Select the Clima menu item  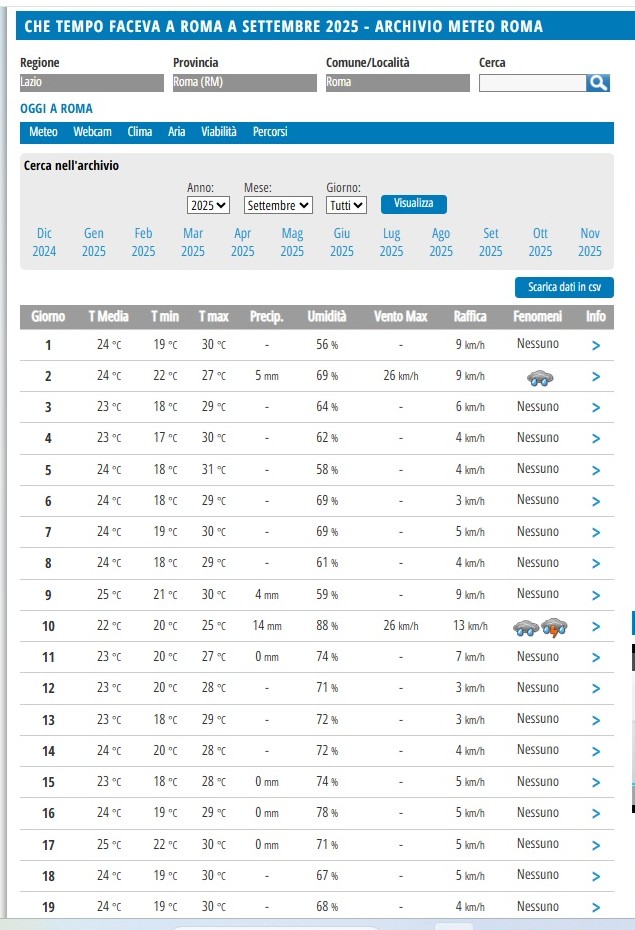click(140, 132)
